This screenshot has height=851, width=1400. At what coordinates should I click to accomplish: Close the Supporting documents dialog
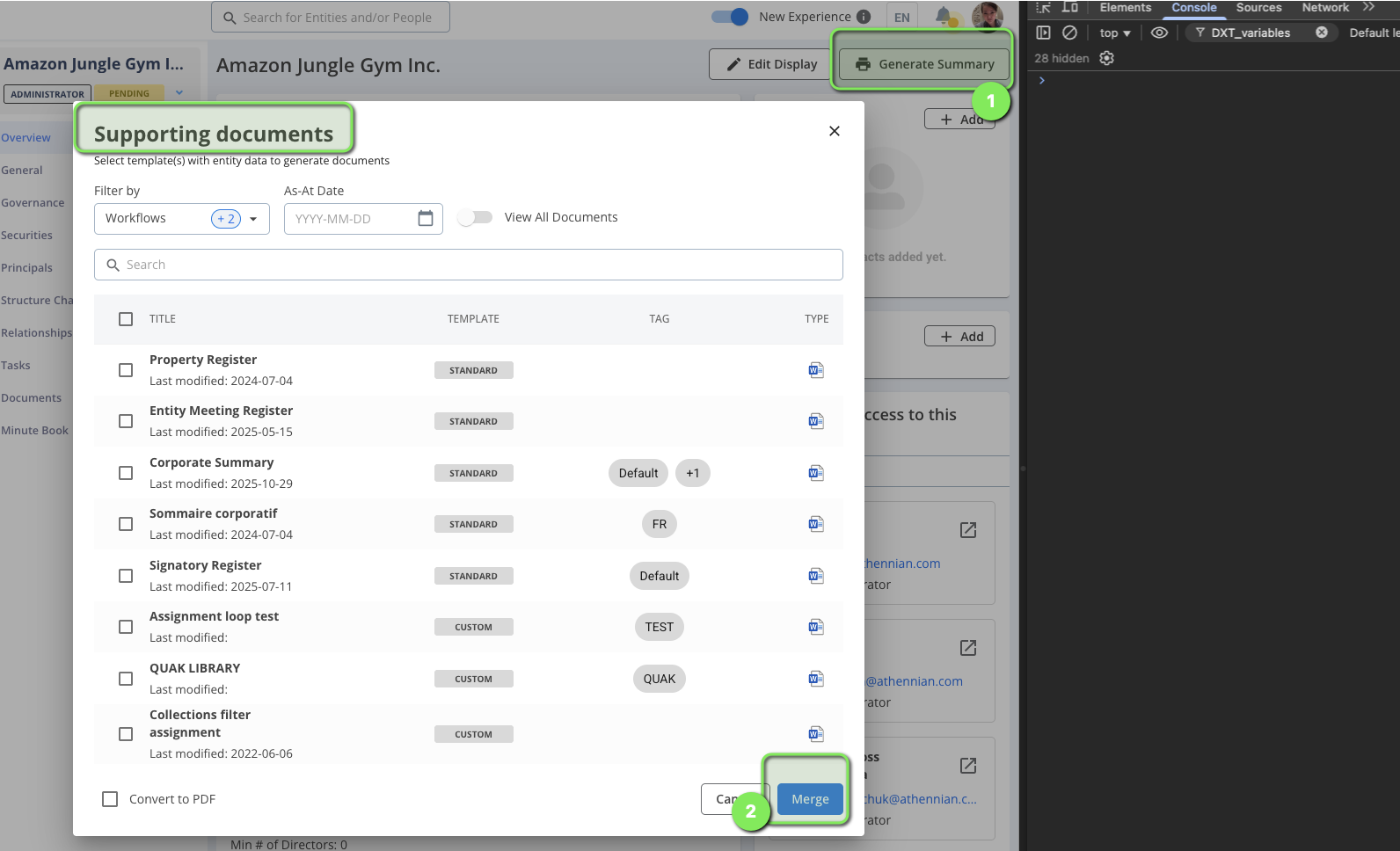tap(834, 131)
